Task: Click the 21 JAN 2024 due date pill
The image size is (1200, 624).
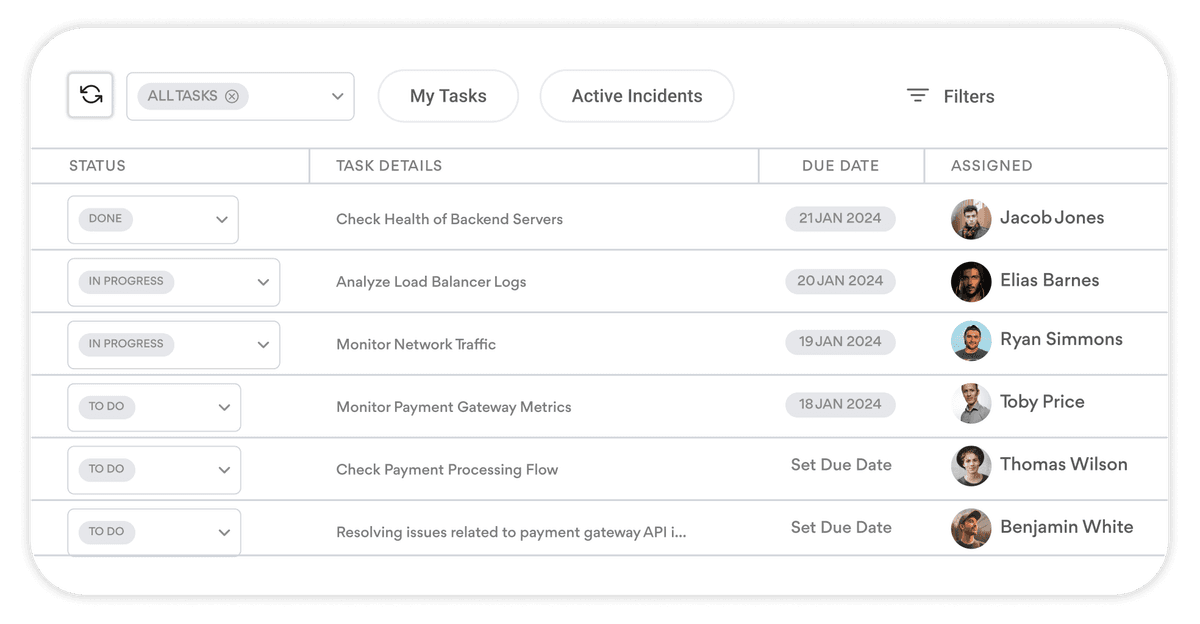Action: coord(840,218)
